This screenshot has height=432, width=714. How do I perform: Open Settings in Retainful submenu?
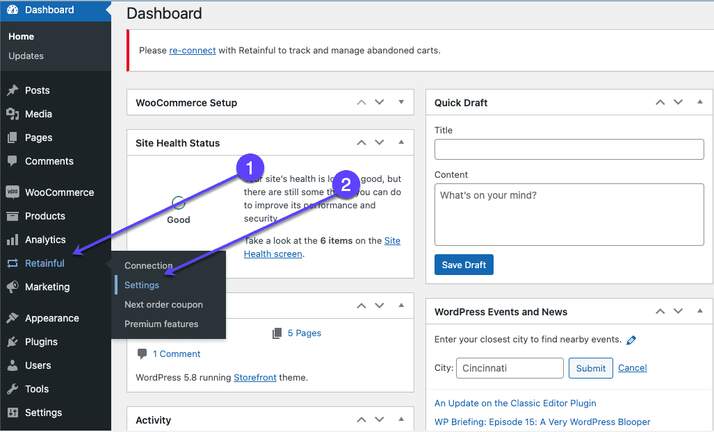pyautogui.click(x=142, y=285)
